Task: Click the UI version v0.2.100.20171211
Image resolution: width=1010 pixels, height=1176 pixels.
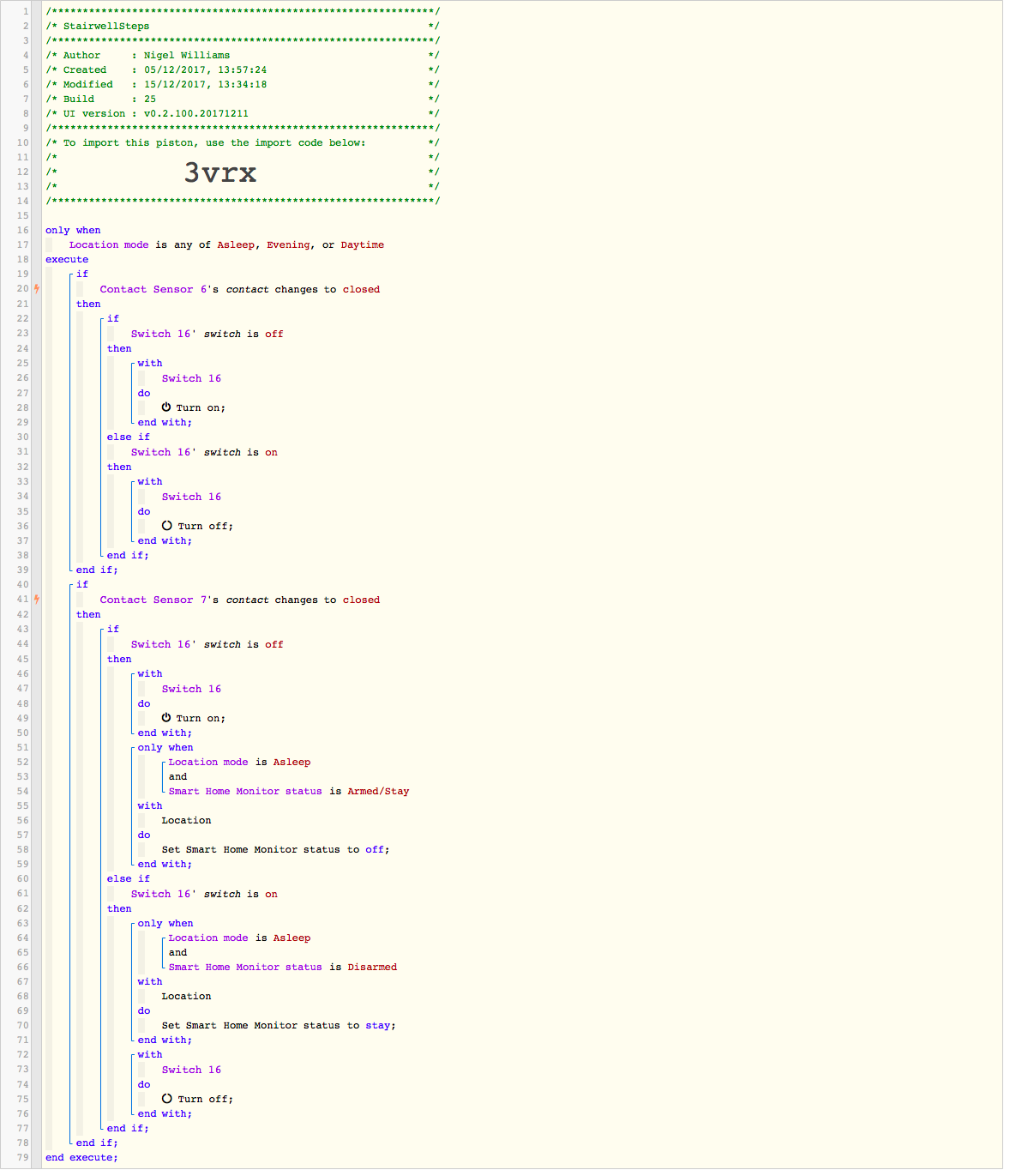Action: click(x=196, y=113)
